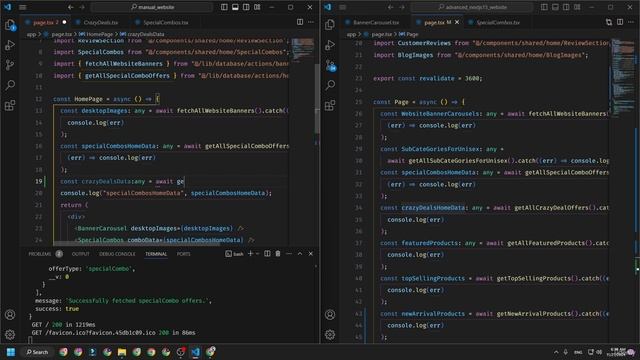Click taskbar Search box
Viewport: 640px width, 360px height.
38,352
